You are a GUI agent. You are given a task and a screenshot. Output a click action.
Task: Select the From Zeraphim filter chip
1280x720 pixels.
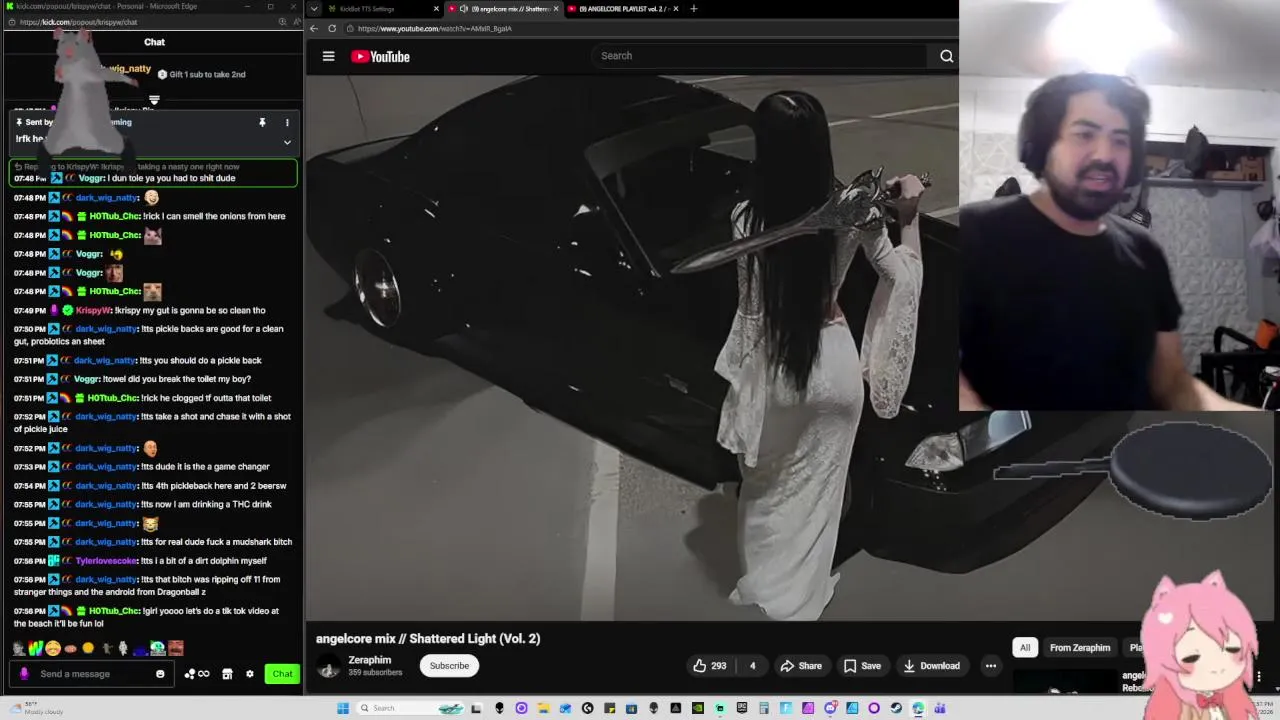click(x=1080, y=648)
